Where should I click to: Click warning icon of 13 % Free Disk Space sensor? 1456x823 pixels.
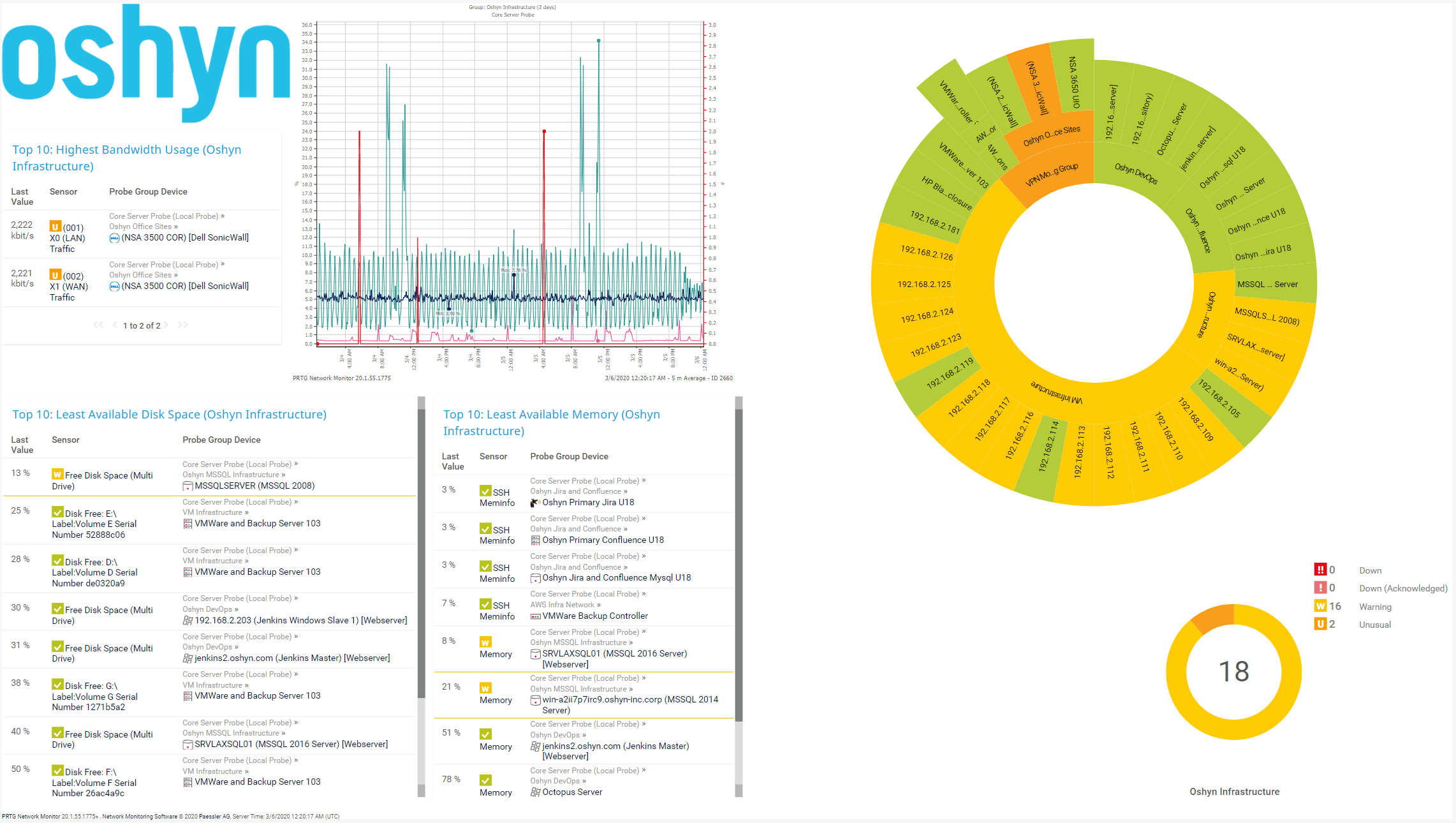[x=57, y=474]
